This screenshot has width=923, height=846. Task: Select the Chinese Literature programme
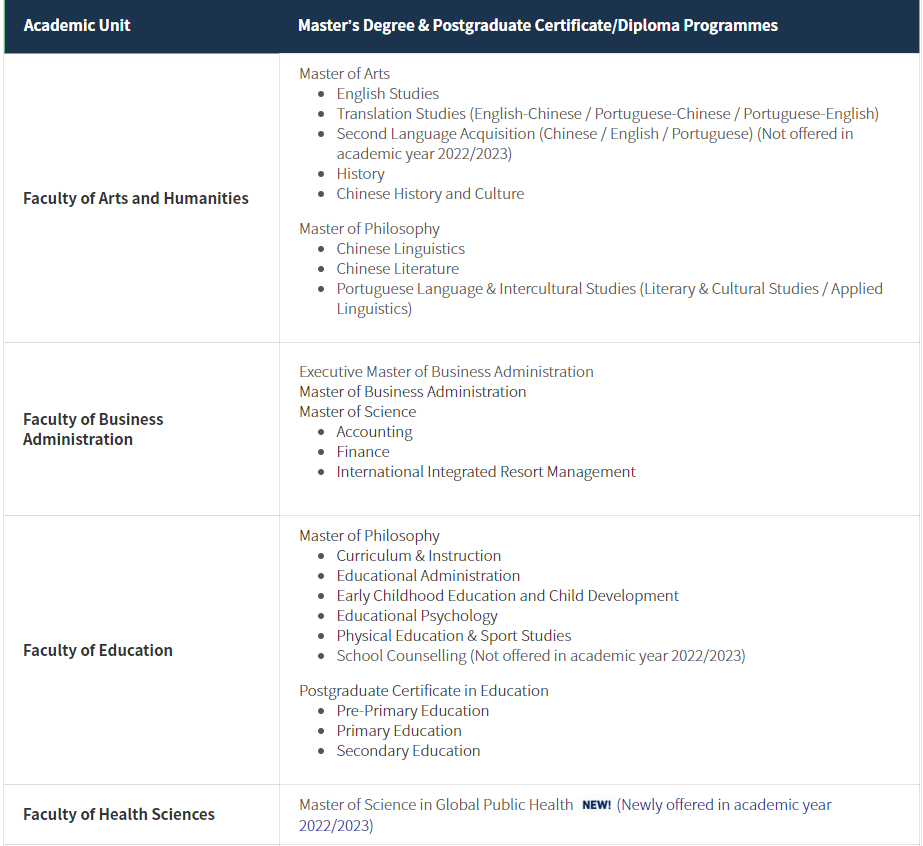pos(397,268)
